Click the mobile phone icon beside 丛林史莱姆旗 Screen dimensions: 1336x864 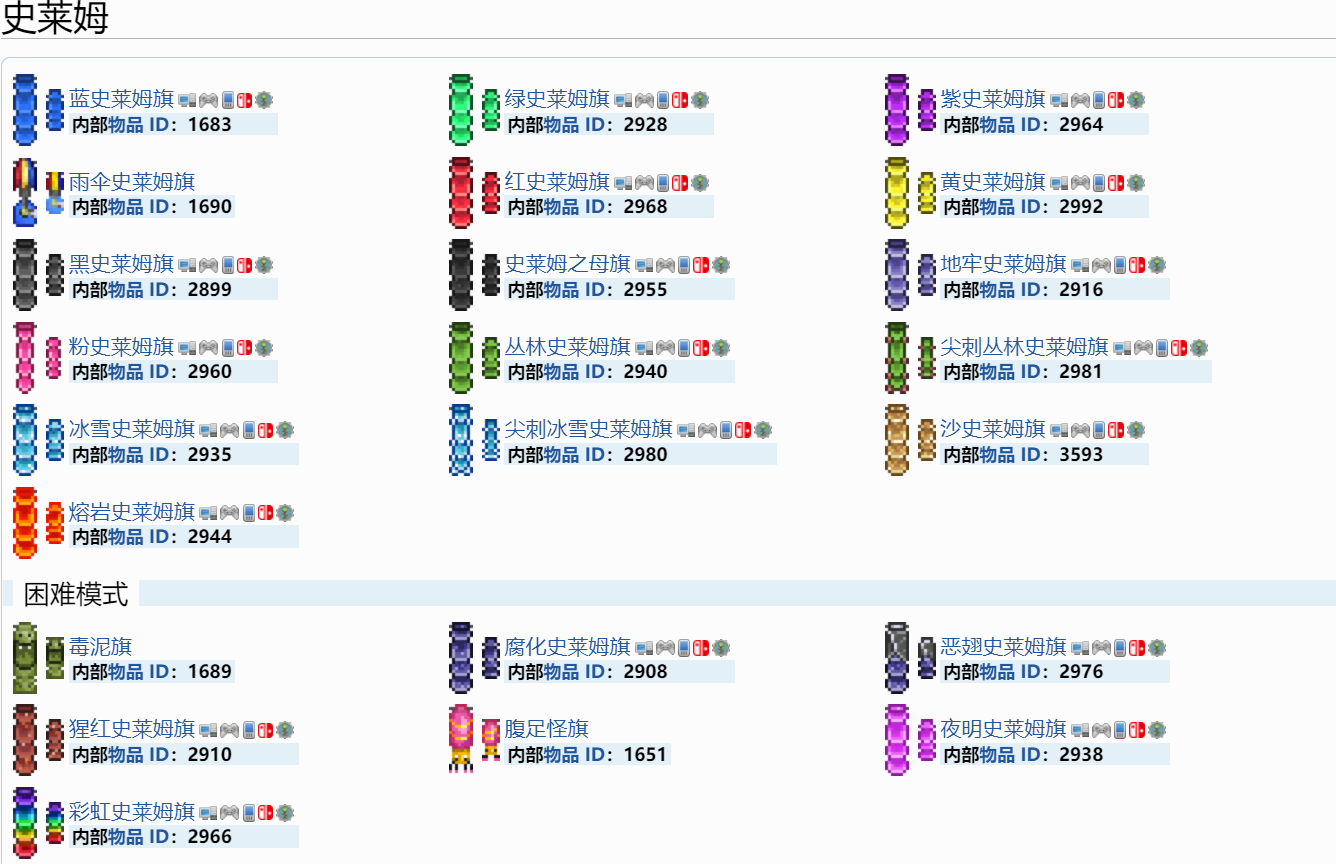pyautogui.click(x=684, y=348)
